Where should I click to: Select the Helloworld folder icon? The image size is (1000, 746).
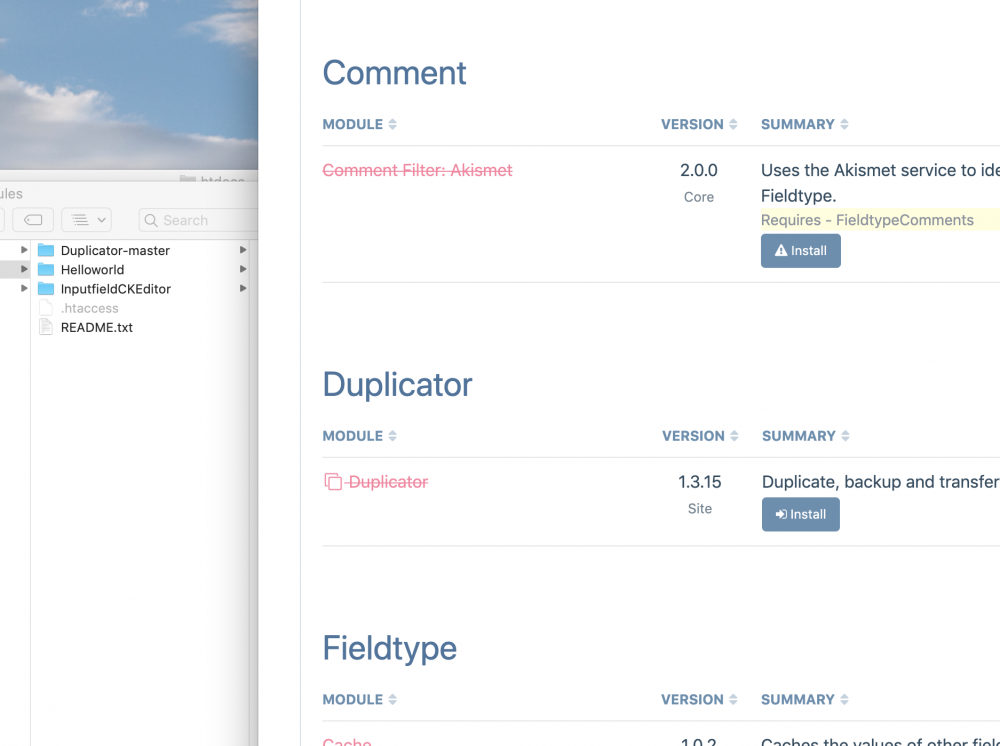[x=46, y=270]
